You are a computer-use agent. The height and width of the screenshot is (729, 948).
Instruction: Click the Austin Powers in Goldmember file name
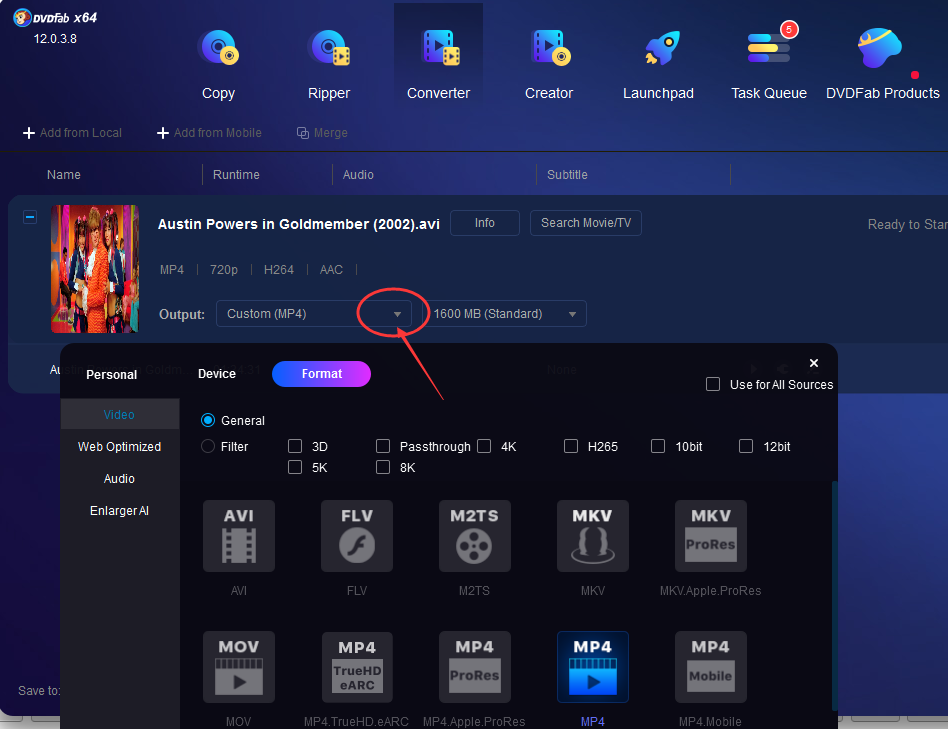(x=299, y=224)
